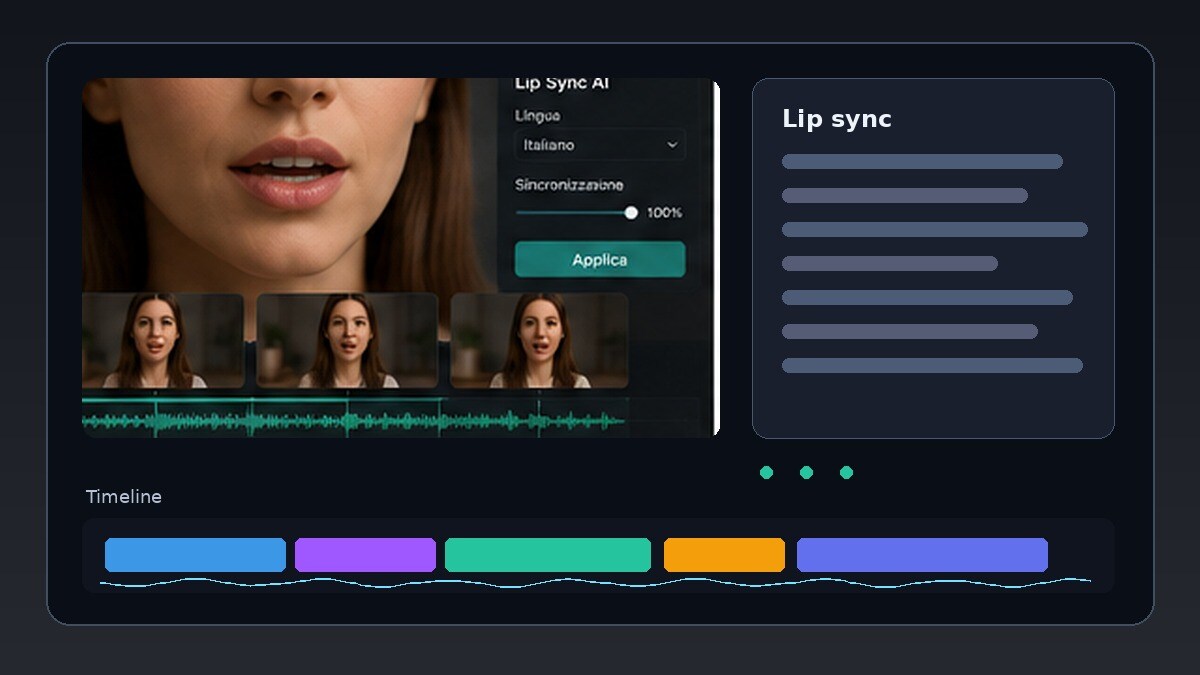Select the blue timeline clip

click(195, 555)
